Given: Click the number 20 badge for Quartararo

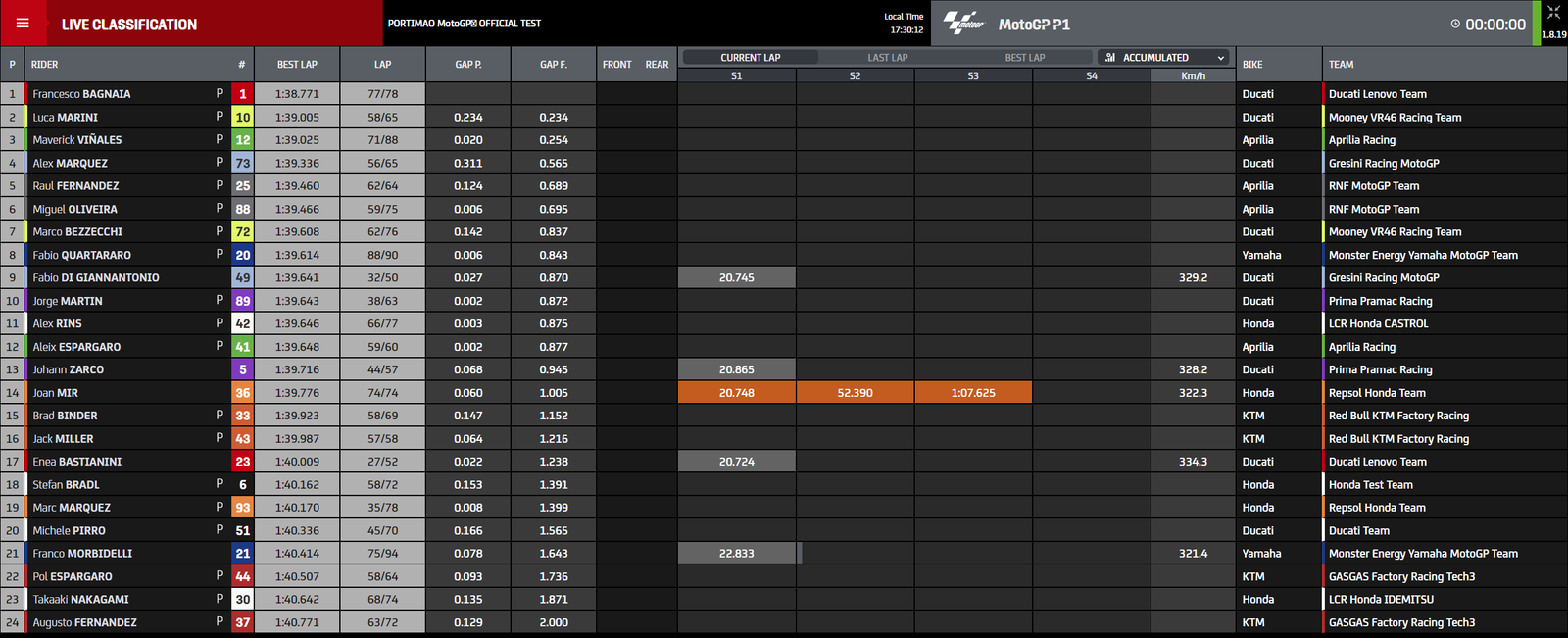Looking at the screenshot, I should click(x=242, y=255).
